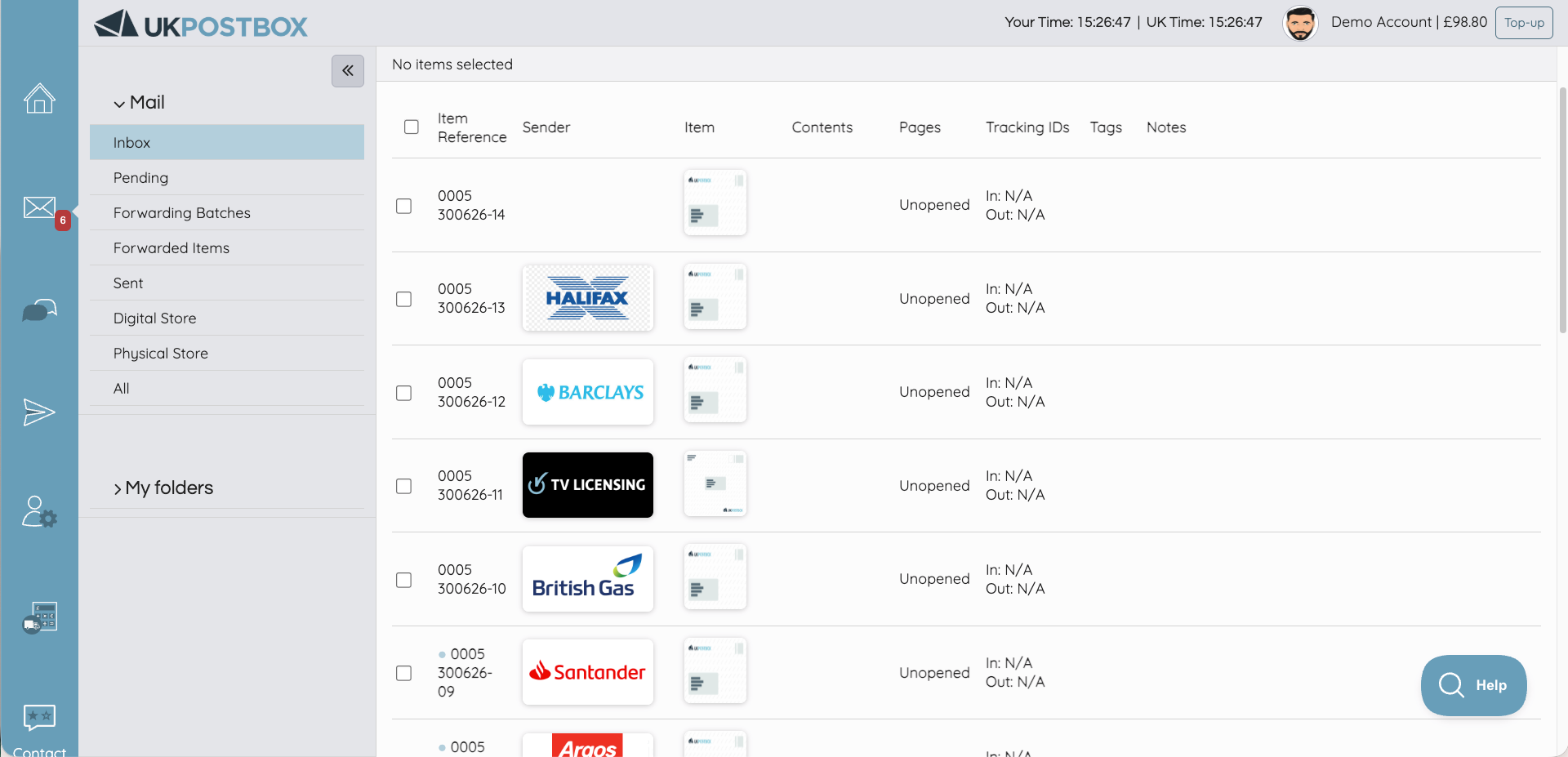The width and height of the screenshot is (1568, 757).
Task: Collapse the sidebar with double-chevron button
Action: click(348, 71)
